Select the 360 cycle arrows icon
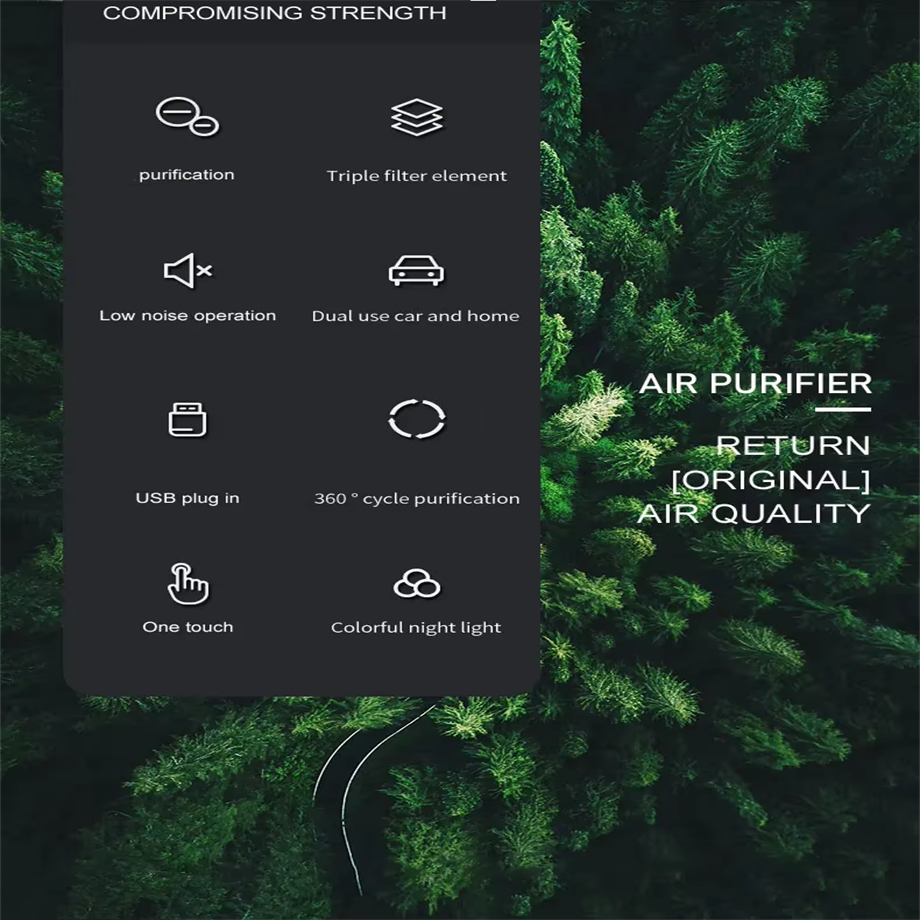 coord(417,419)
